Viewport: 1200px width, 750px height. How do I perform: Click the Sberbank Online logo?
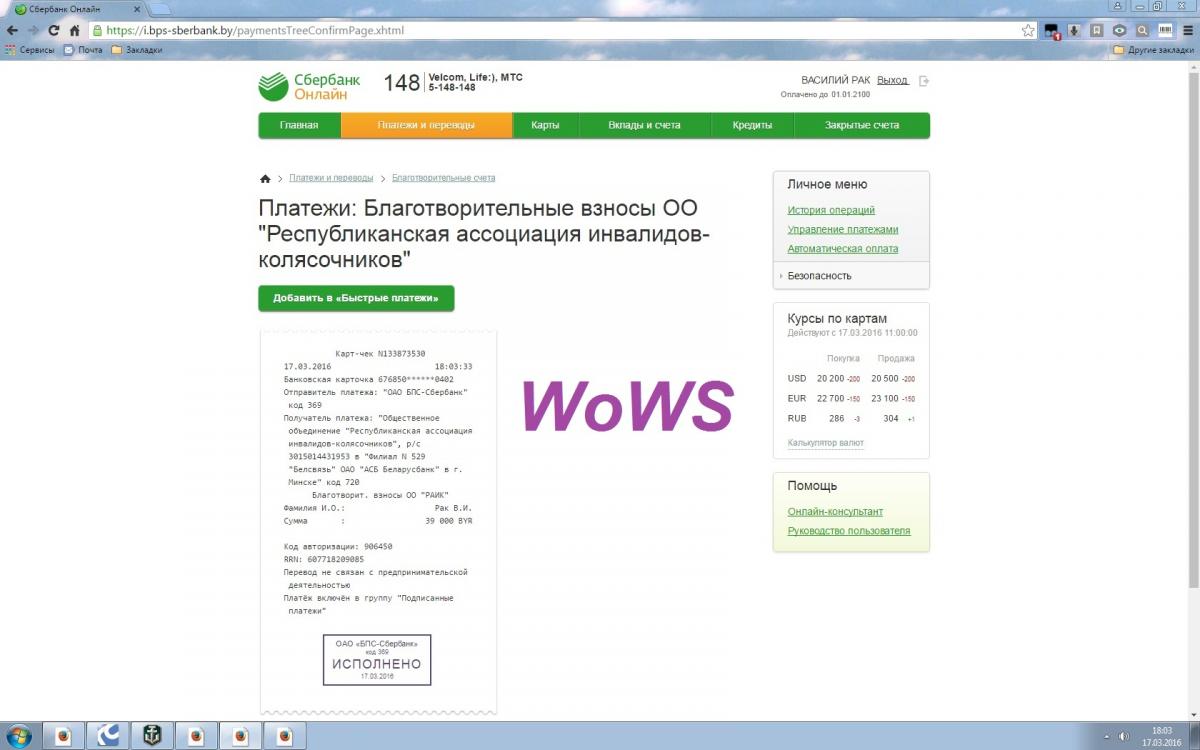303,87
